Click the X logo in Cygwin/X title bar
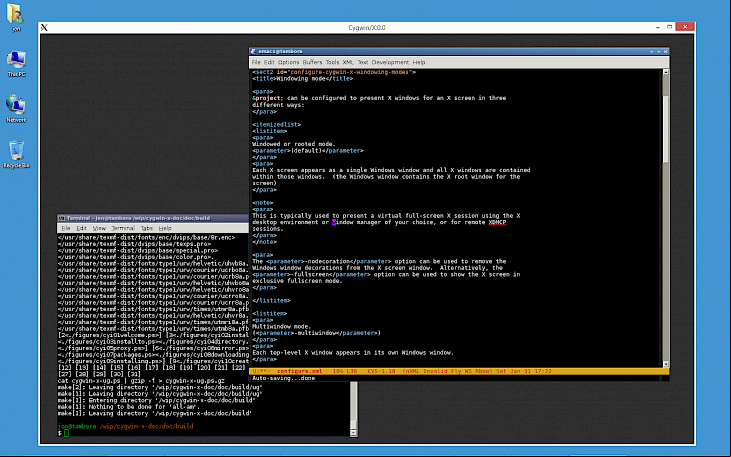Screen dimensions: 731x457 pos(44,28)
